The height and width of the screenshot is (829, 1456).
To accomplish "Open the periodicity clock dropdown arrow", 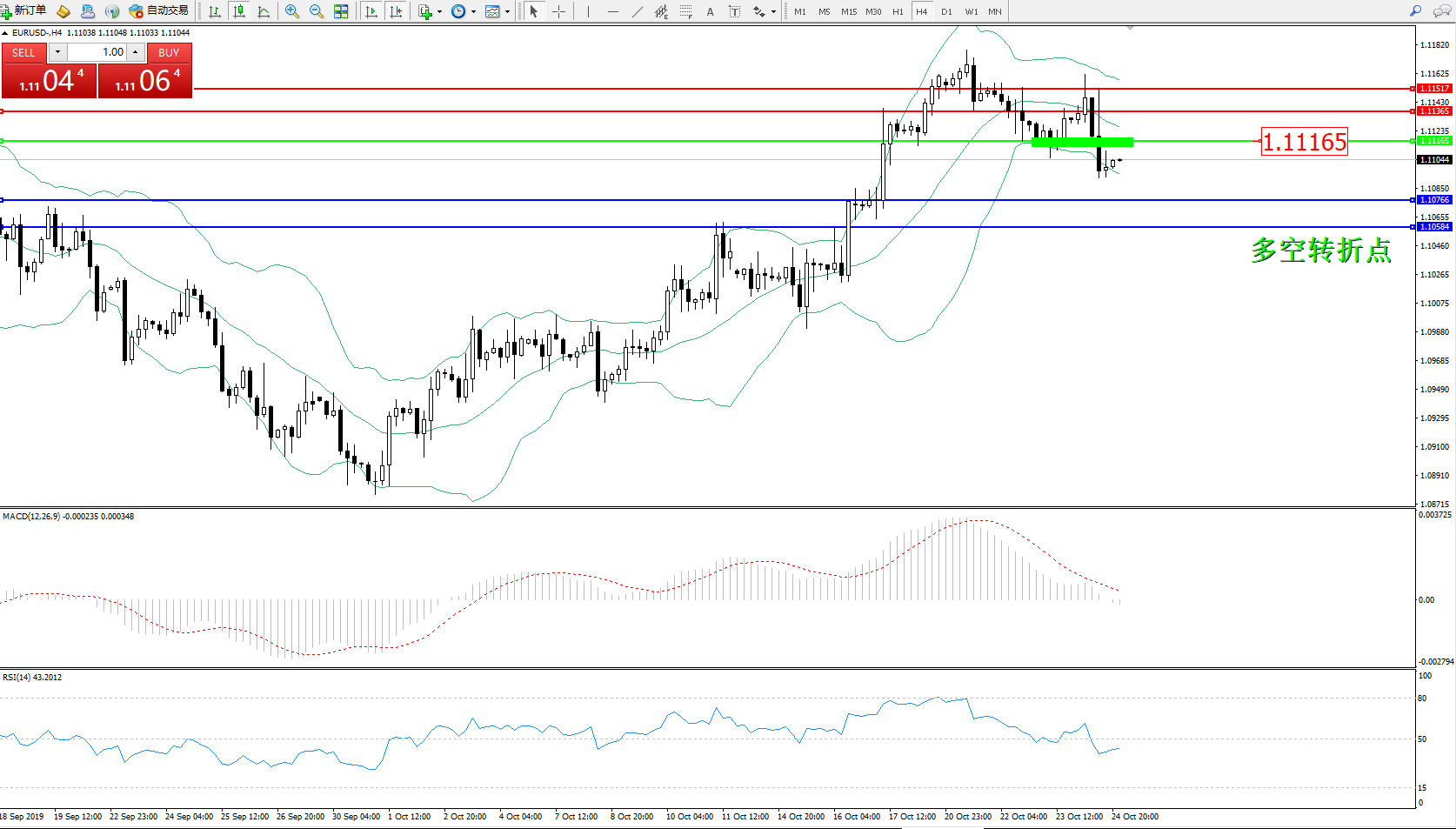I will pos(473,12).
